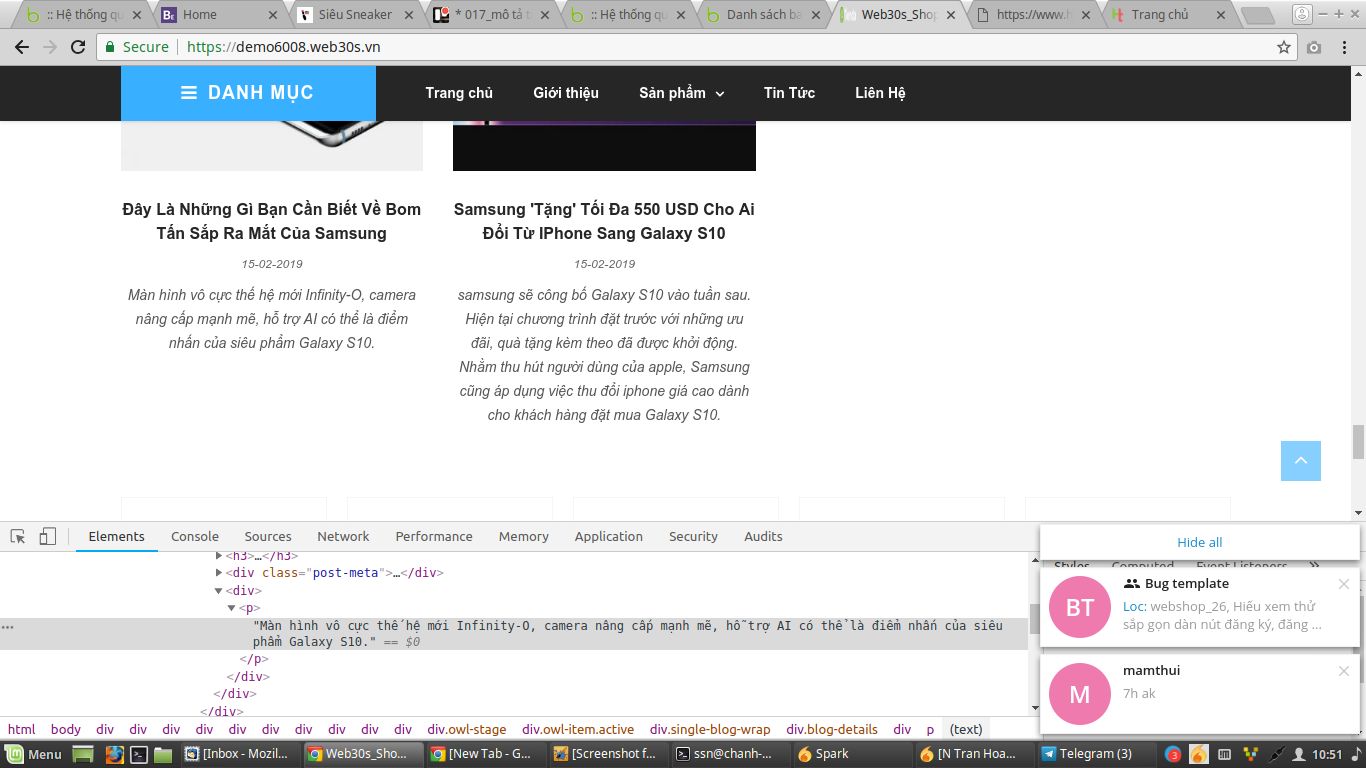Switch to the Siêu Sneaker browser tab
The width and height of the screenshot is (1366, 768).
click(x=355, y=15)
